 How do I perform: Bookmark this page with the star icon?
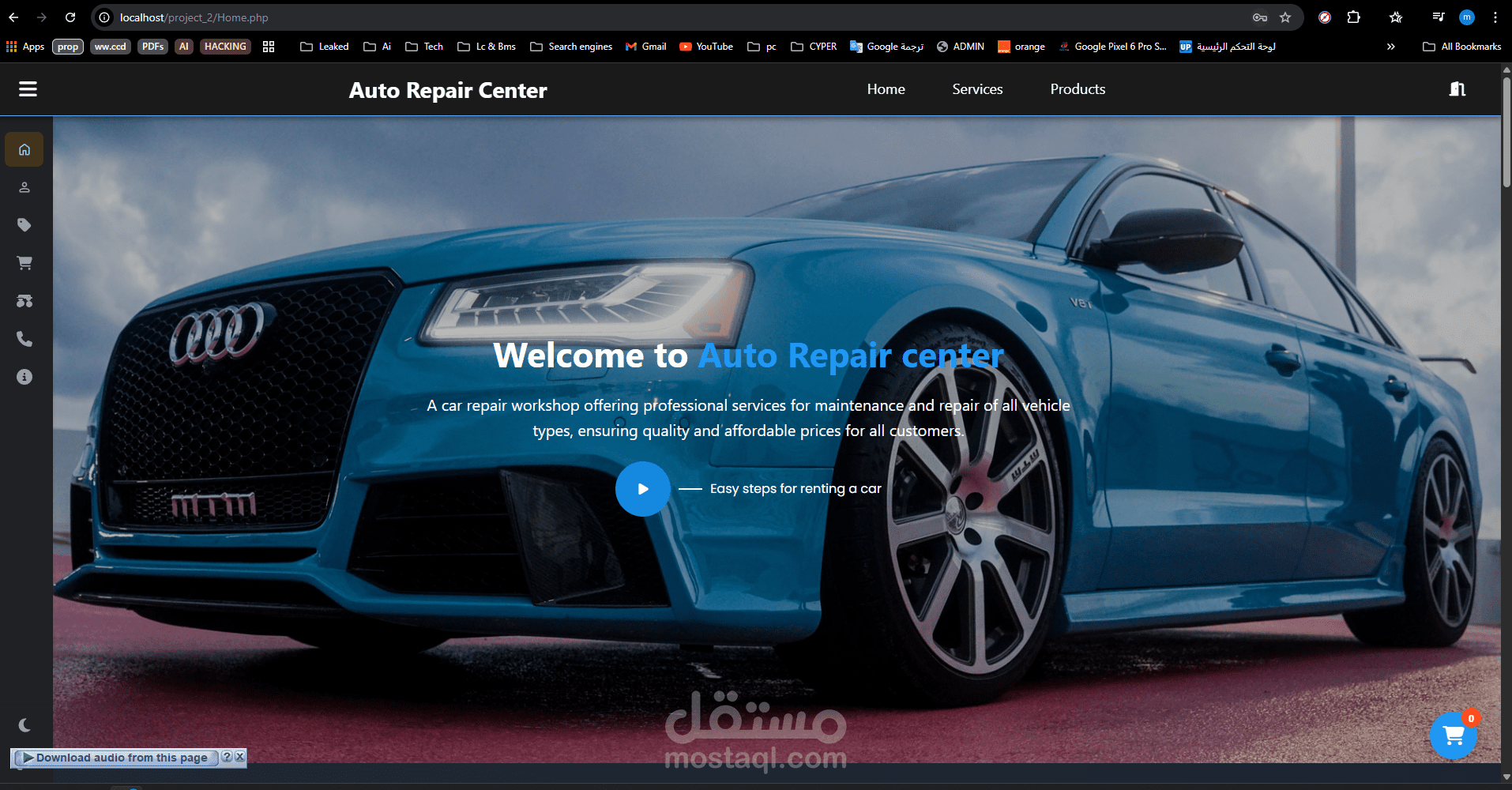[1285, 17]
